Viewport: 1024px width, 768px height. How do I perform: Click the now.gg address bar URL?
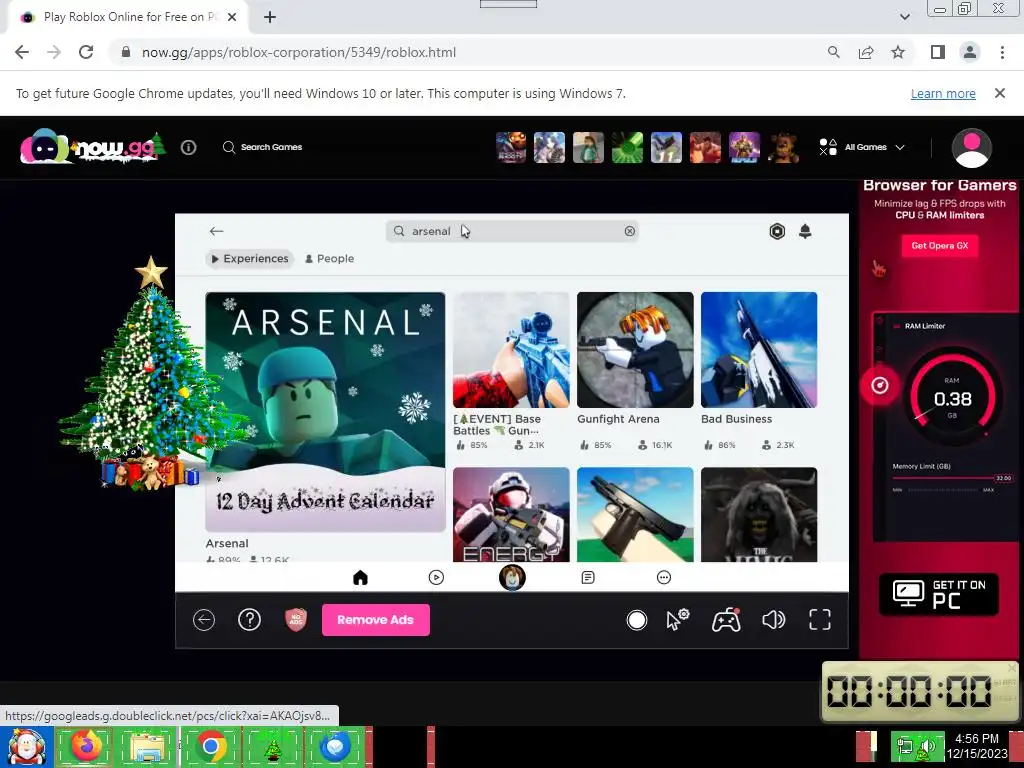pyautogui.click(x=298, y=52)
